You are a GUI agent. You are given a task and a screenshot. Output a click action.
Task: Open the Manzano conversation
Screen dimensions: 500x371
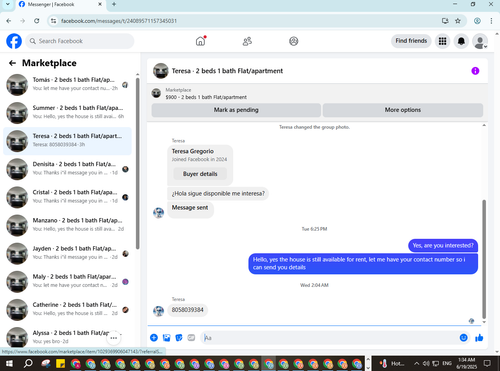pyautogui.click(x=67, y=225)
